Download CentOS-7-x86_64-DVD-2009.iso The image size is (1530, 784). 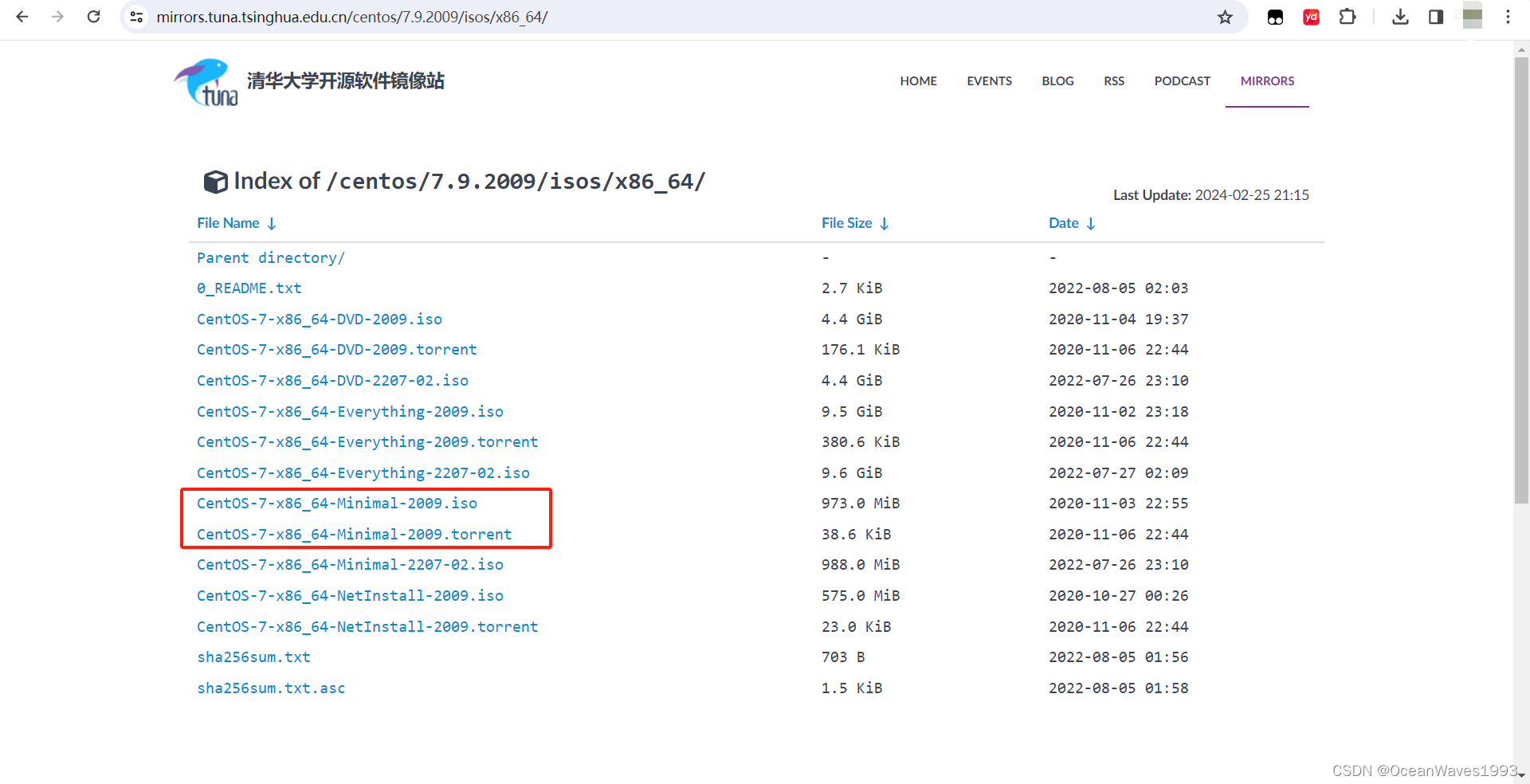tap(320, 319)
